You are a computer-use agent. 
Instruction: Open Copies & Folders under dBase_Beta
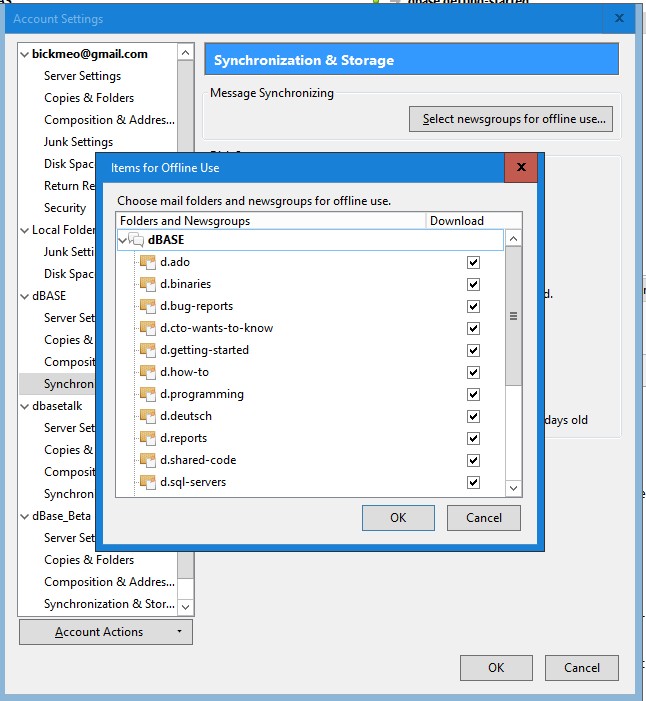(x=88, y=560)
